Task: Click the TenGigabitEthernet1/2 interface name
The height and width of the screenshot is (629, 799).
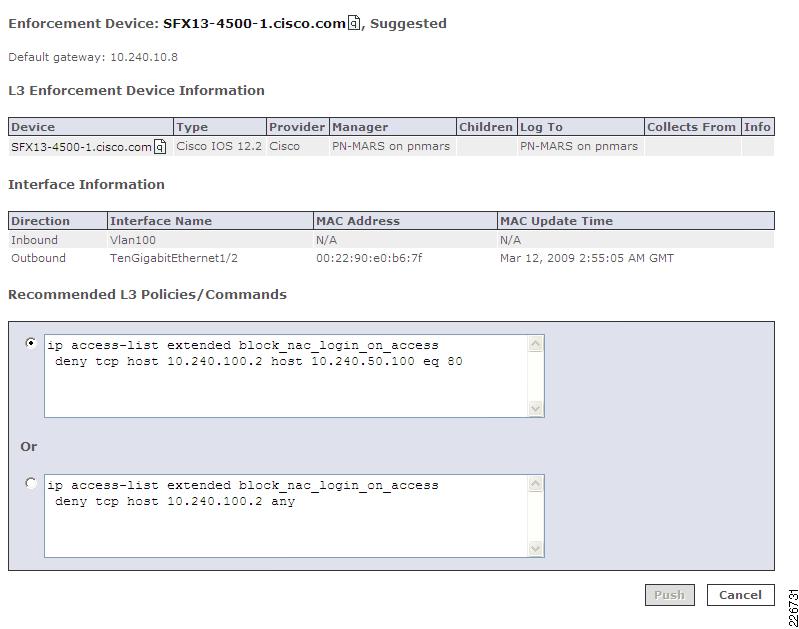Action: [174, 258]
